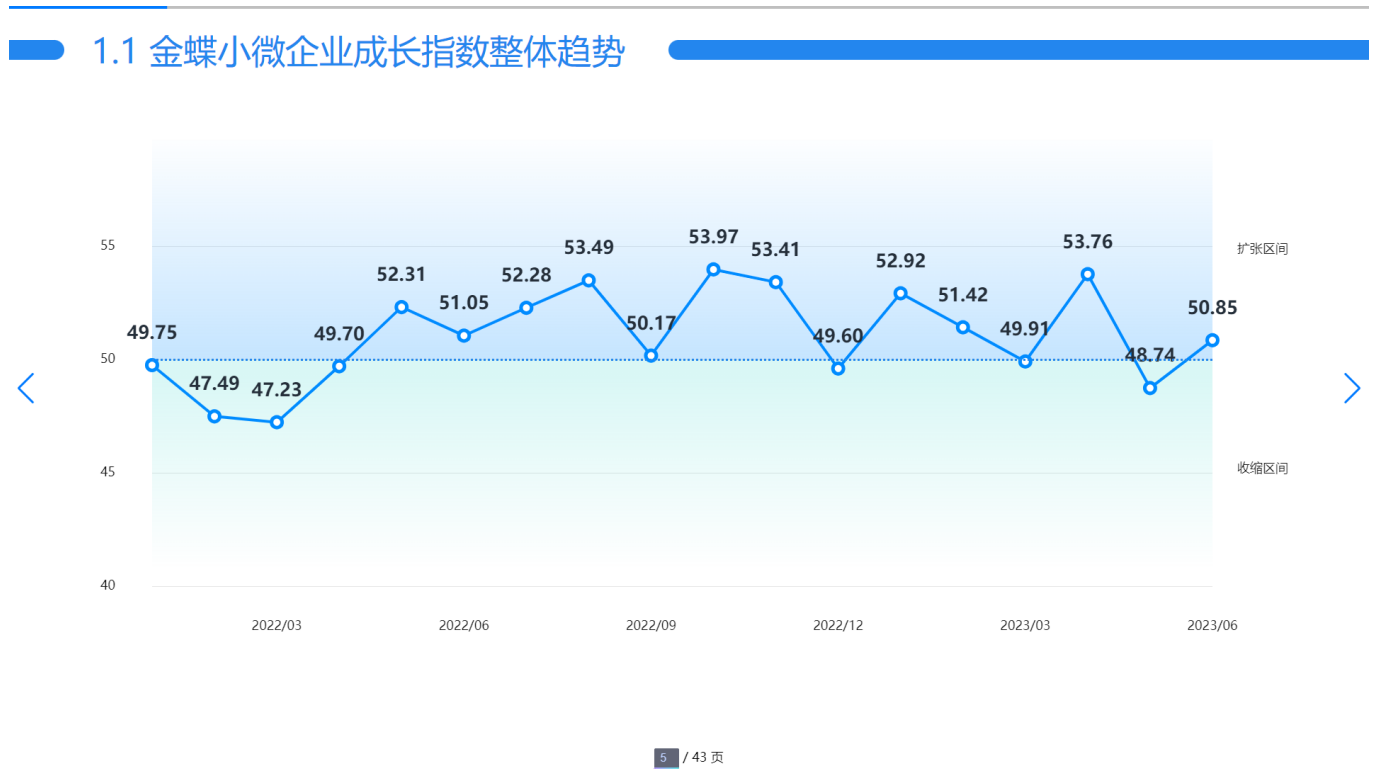This screenshot has width=1377, height=777.
Task: Click the y-axis value 40
Action: coord(108,585)
